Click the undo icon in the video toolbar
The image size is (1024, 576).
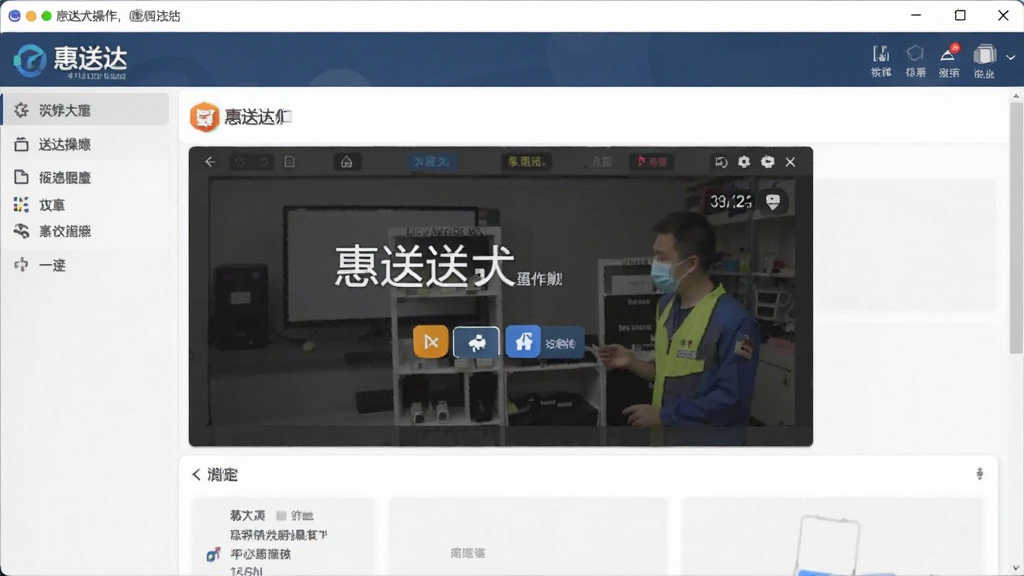(x=240, y=161)
